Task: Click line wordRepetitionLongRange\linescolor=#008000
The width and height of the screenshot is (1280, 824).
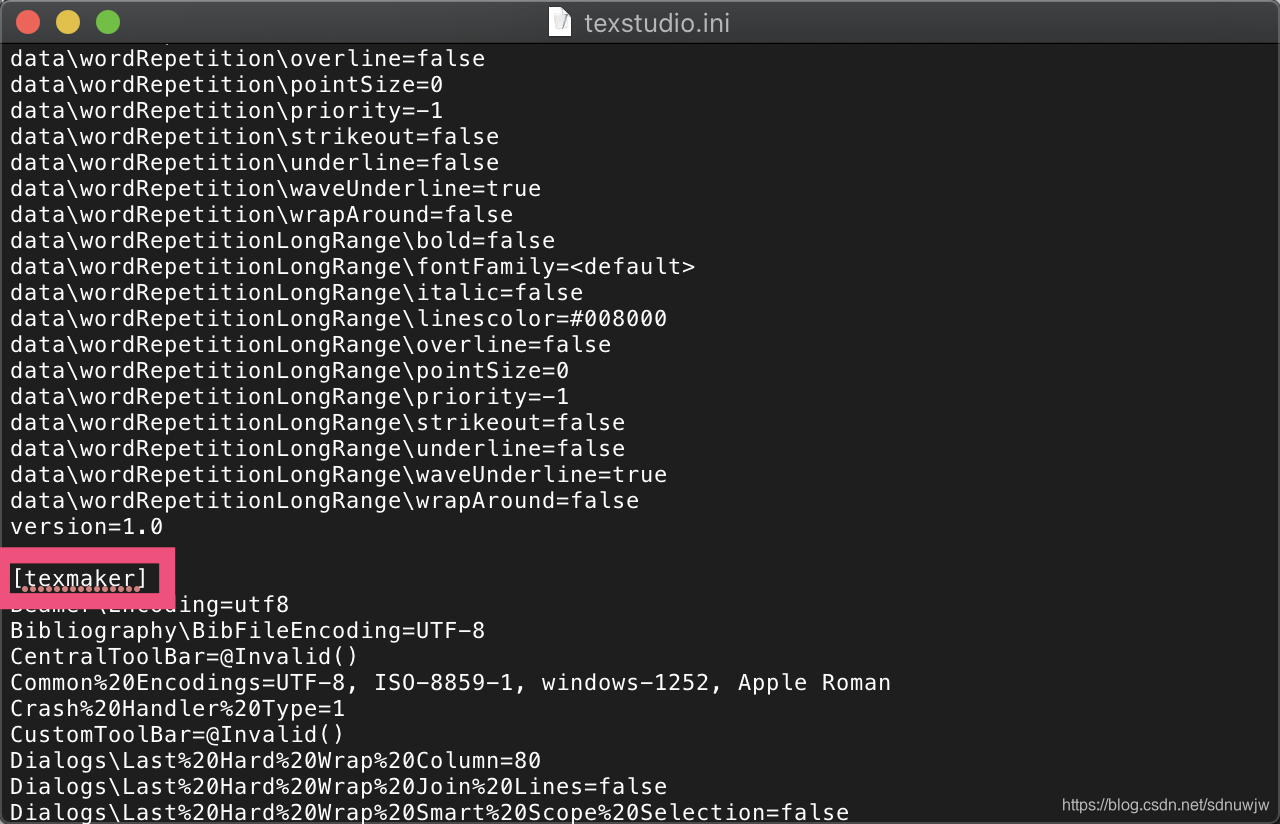Action: click(x=338, y=319)
